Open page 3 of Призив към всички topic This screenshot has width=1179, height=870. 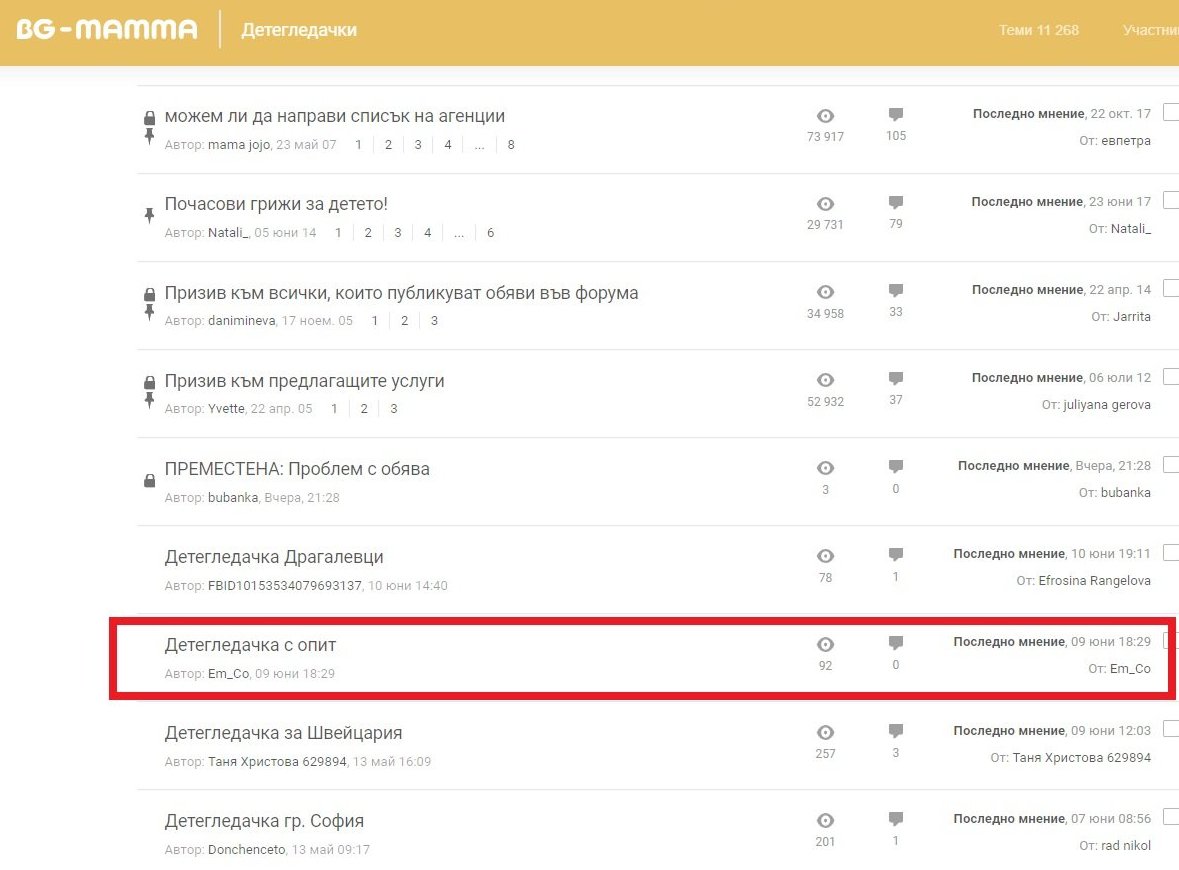pyautogui.click(x=434, y=321)
